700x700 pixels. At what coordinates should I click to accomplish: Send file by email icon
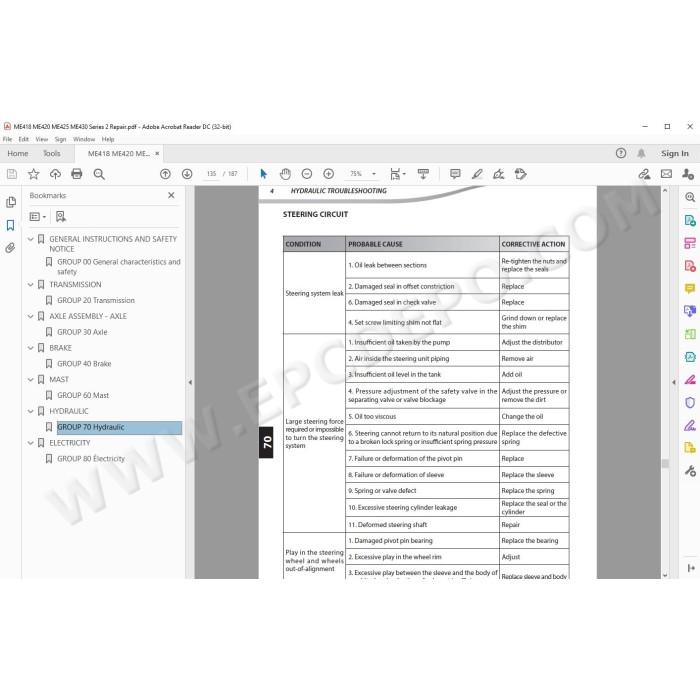[666, 174]
